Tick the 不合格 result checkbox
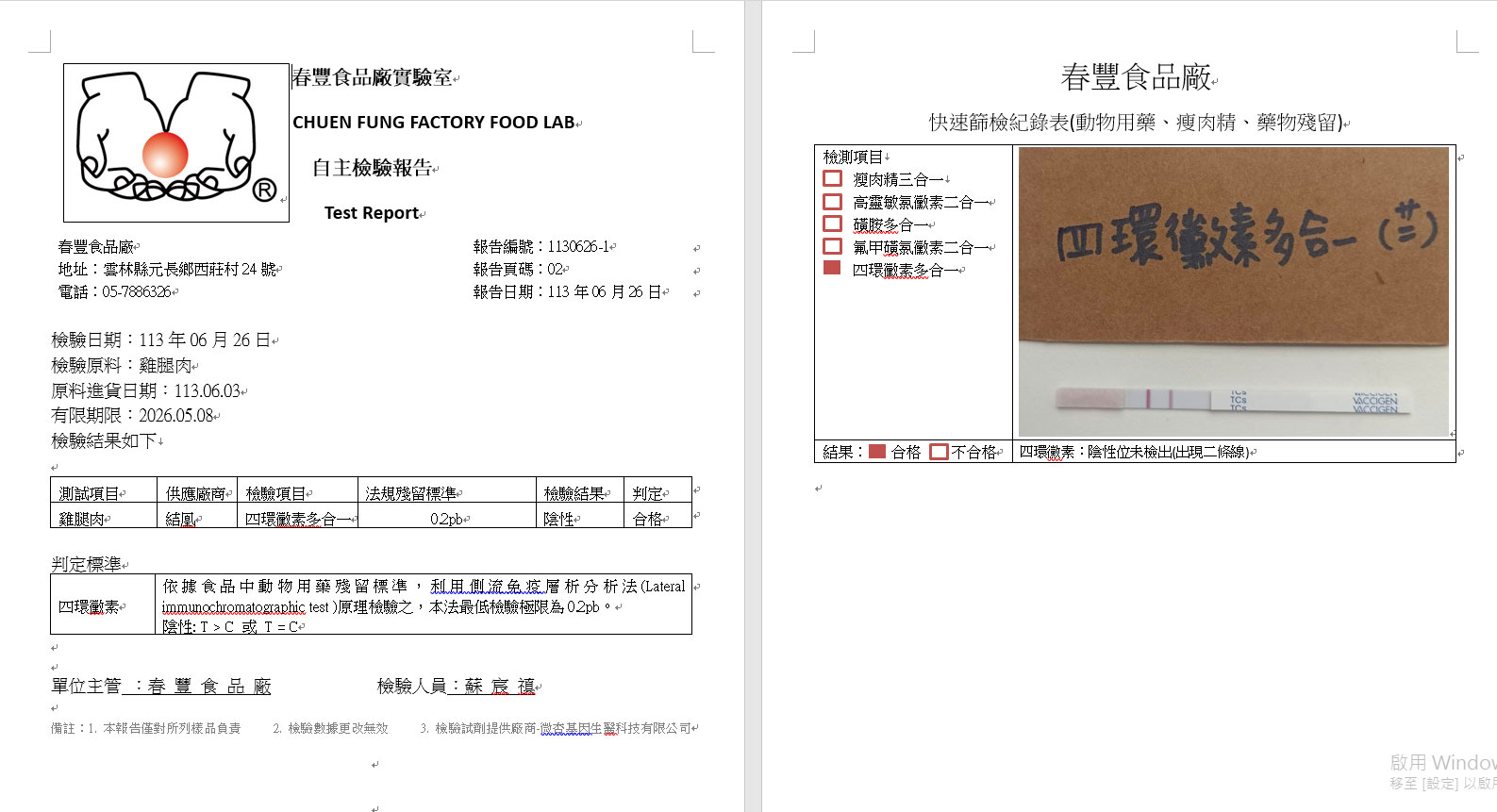 coord(939,452)
